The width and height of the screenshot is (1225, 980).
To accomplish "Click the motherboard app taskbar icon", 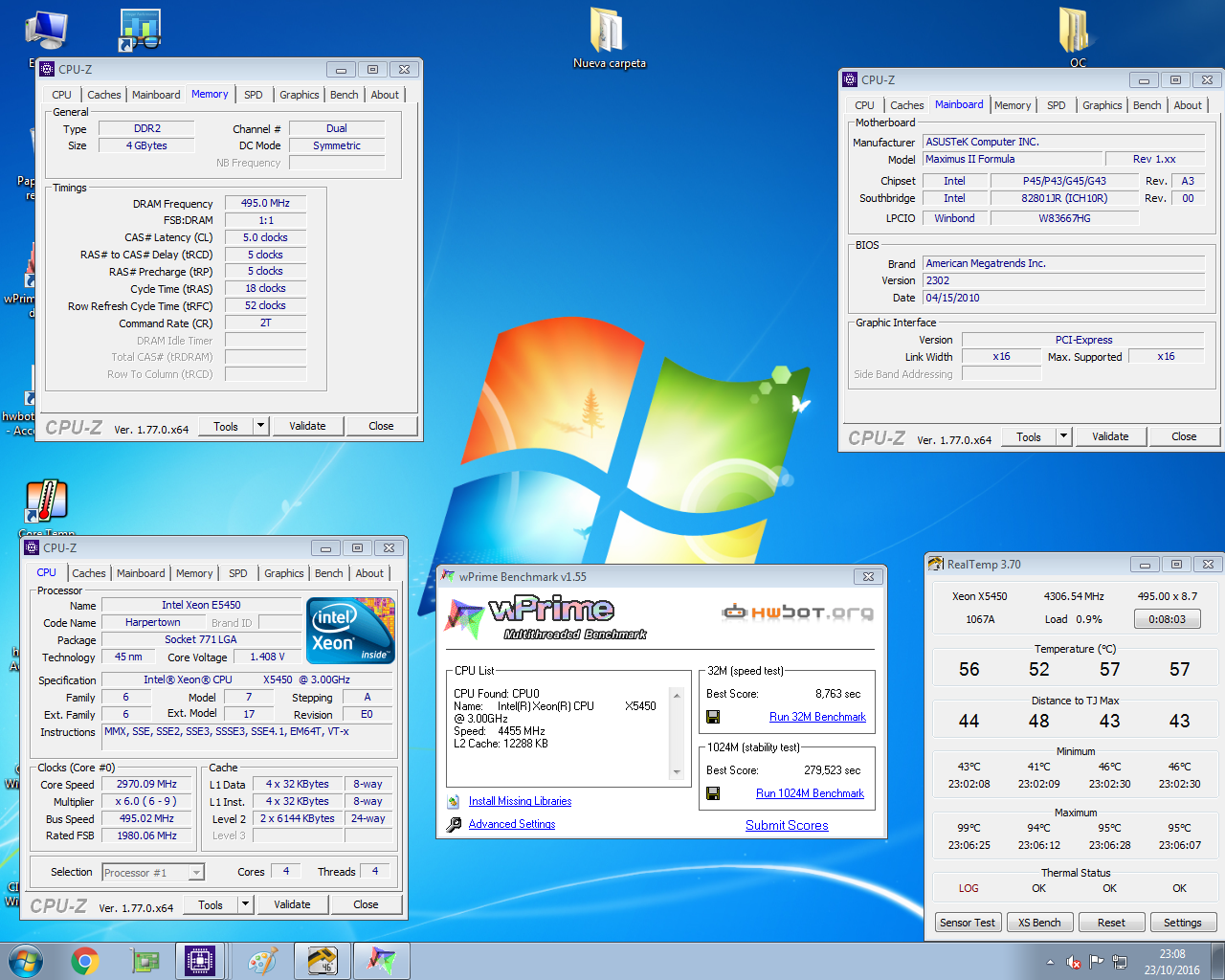I will [145, 961].
